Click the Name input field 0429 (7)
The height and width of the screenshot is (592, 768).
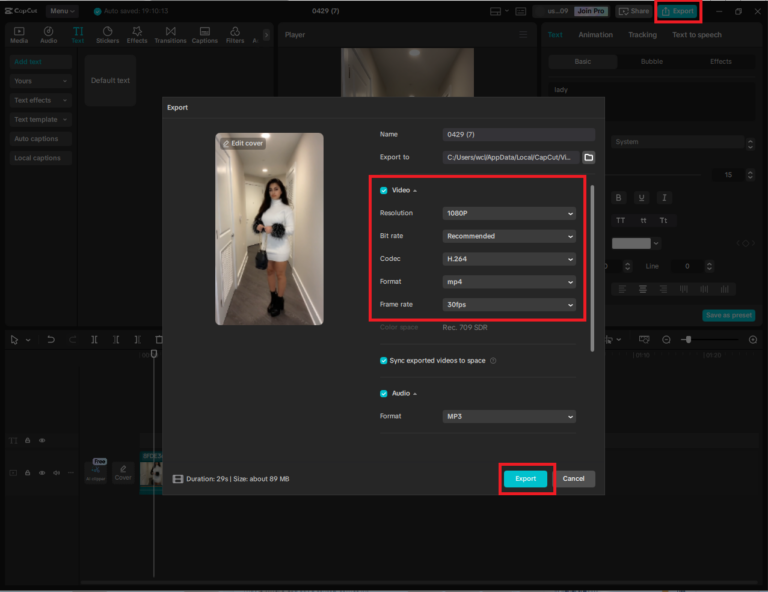point(519,135)
